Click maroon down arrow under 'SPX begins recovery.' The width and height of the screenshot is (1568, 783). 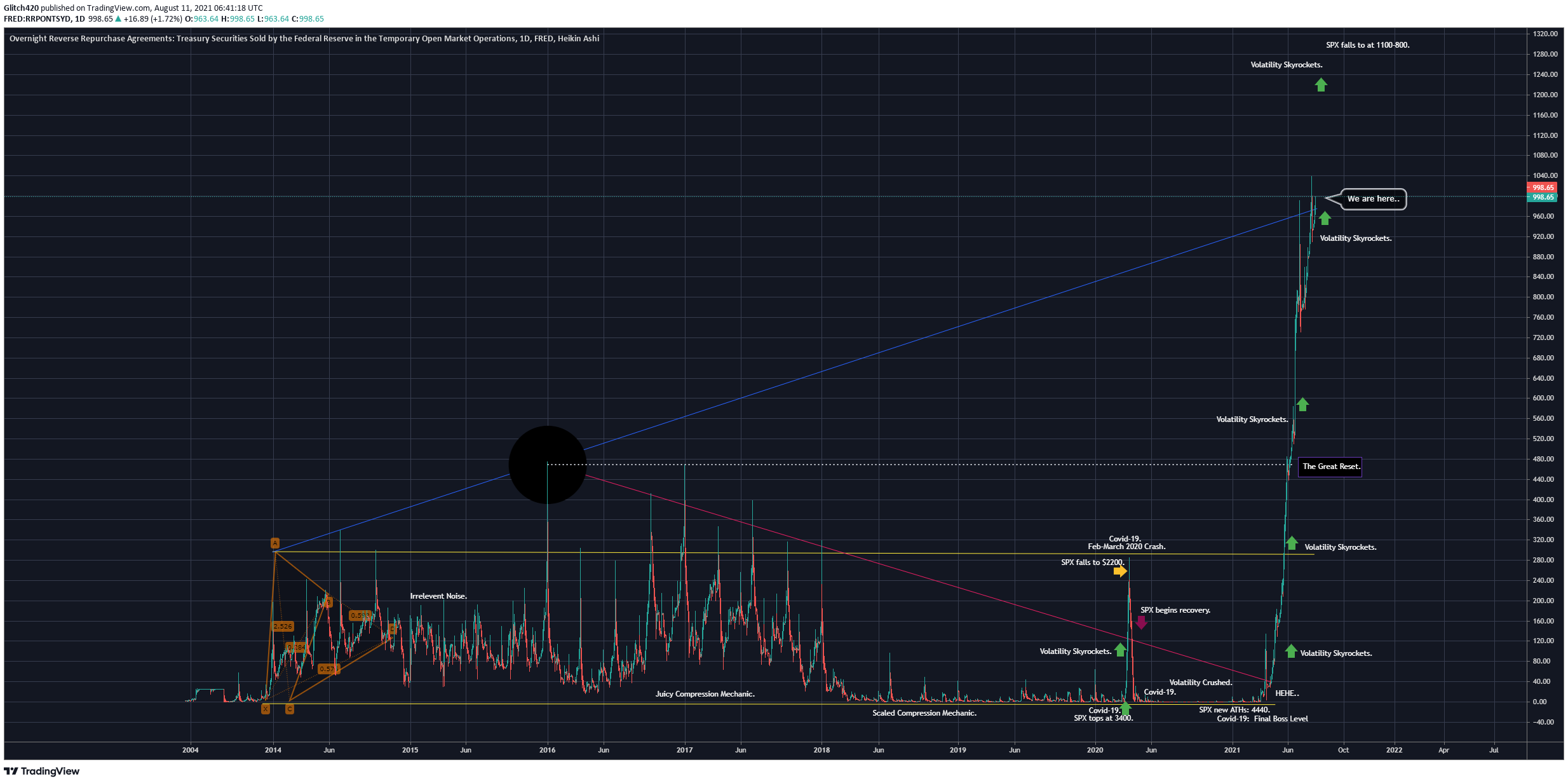click(x=1141, y=622)
